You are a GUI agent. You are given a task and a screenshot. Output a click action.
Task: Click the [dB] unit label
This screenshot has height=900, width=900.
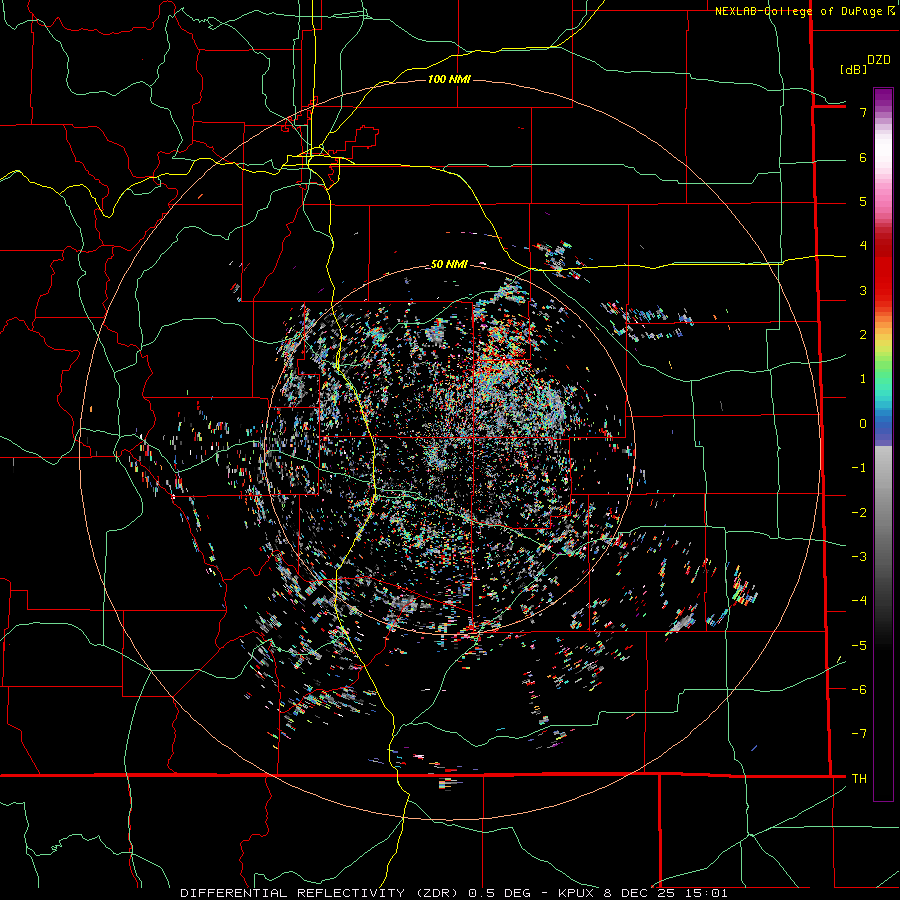pyautogui.click(x=853, y=69)
